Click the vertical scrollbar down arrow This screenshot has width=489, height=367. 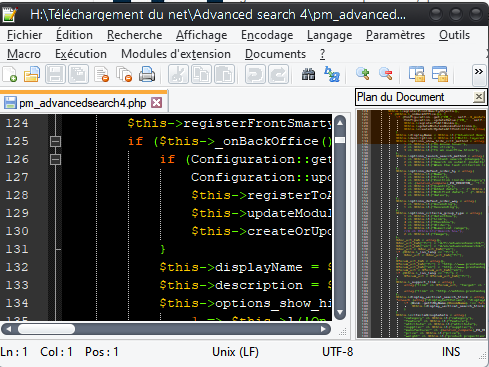click(x=340, y=312)
